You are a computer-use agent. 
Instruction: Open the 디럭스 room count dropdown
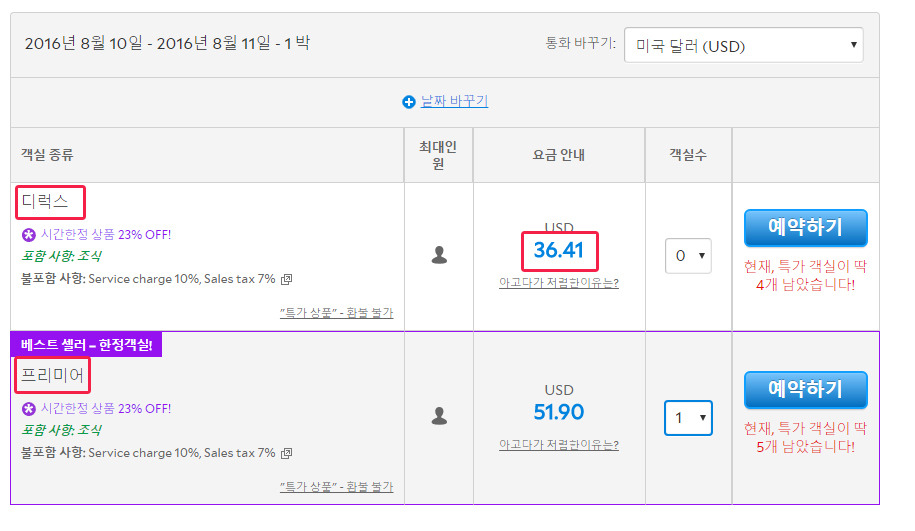click(x=688, y=256)
